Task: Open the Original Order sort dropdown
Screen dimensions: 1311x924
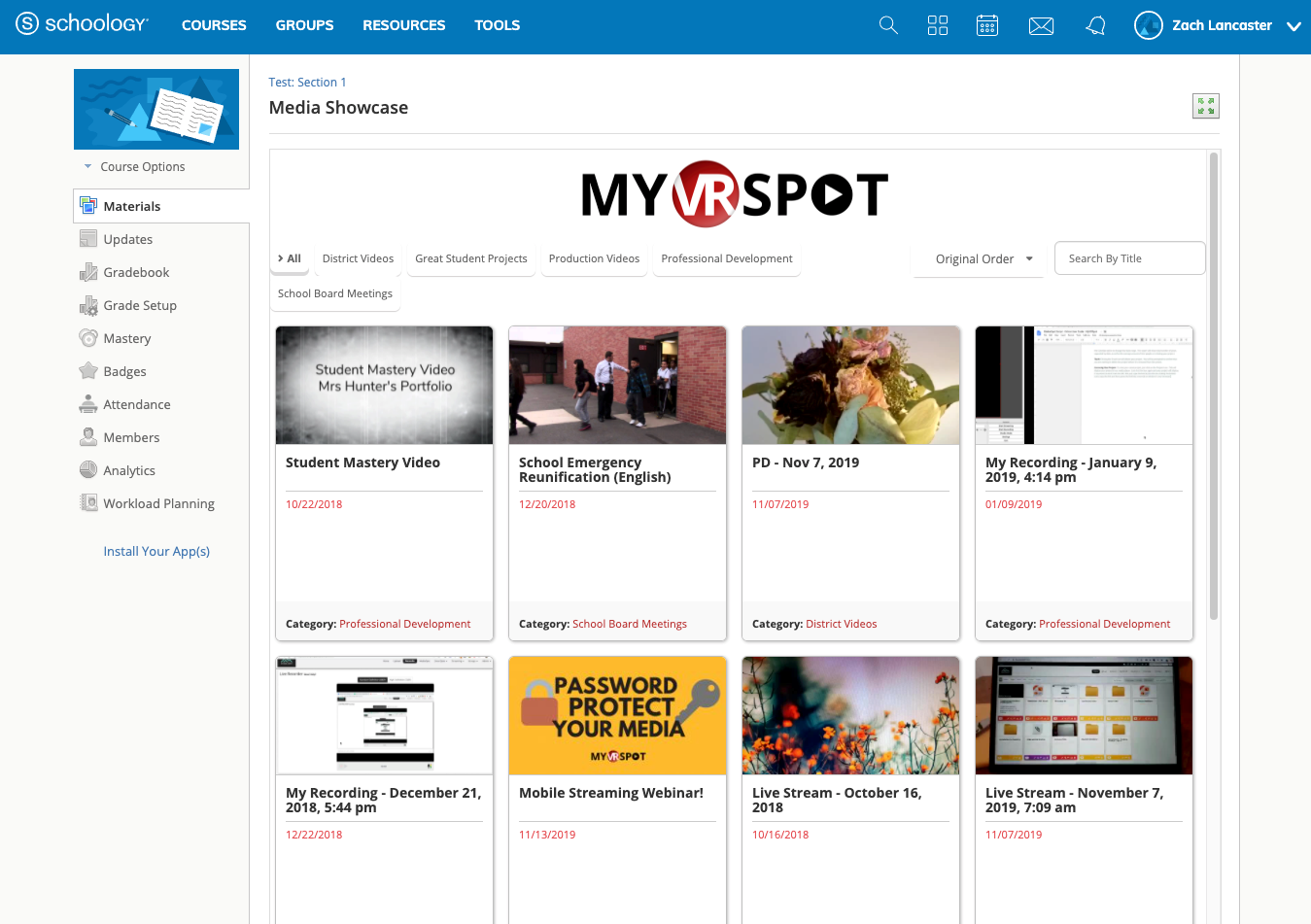Action: tap(978, 259)
